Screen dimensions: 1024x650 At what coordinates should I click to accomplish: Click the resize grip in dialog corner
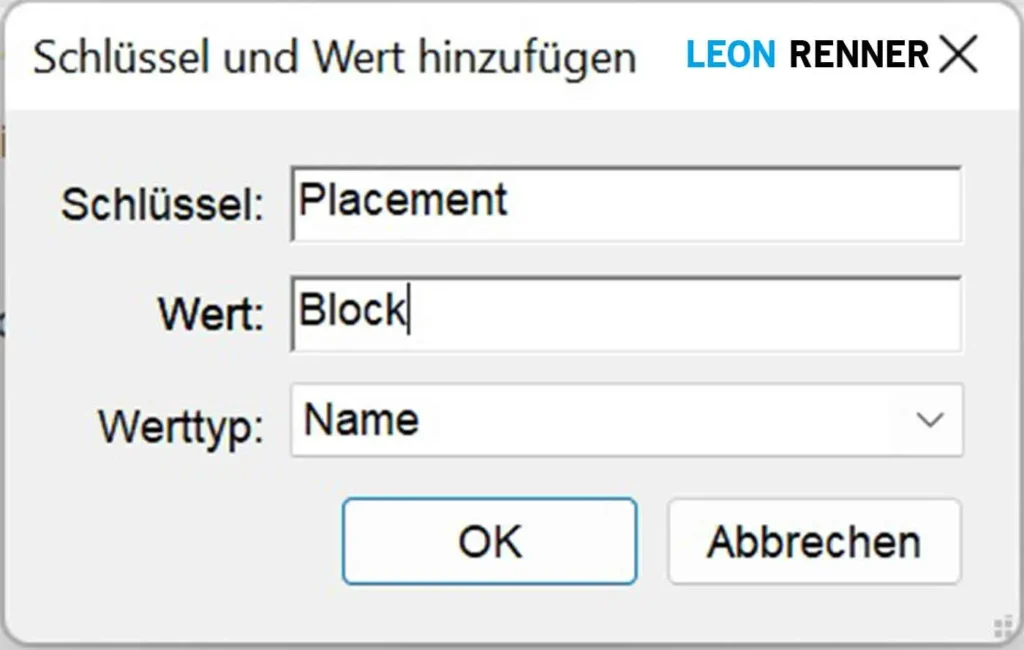click(1002, 624)
